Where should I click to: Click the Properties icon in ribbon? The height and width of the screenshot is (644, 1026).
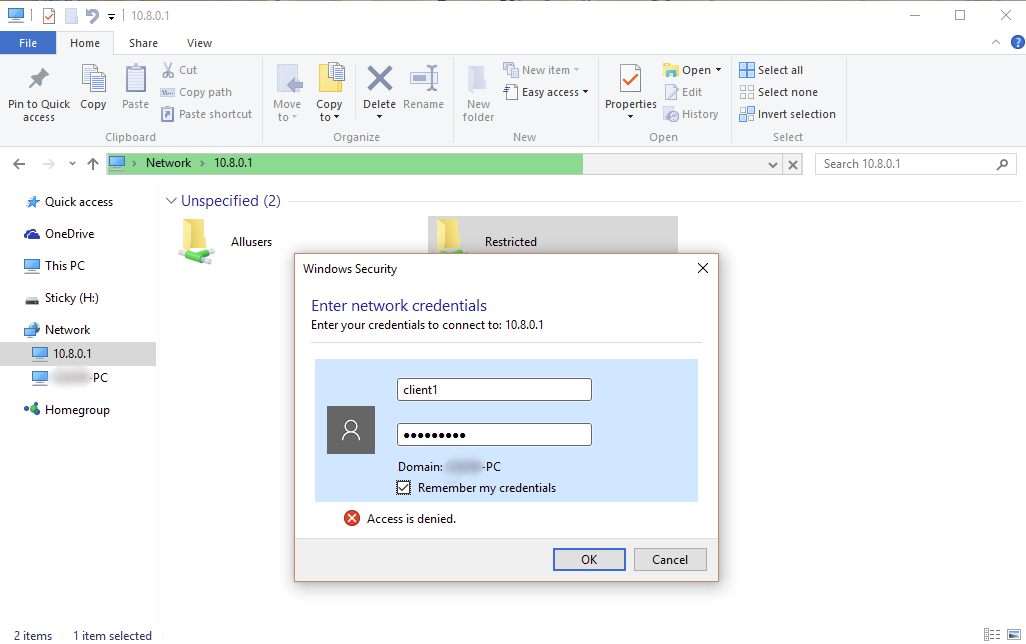tap(630, 79)
